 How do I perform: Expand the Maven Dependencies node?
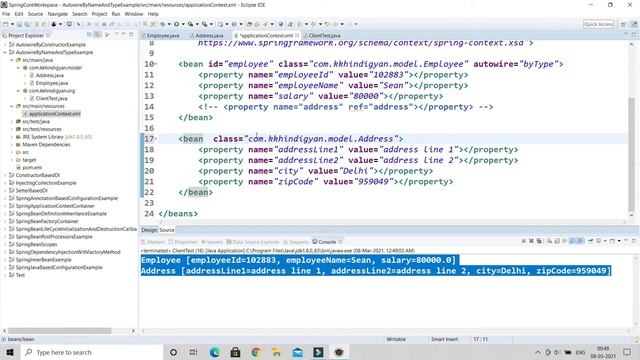coord(11,144)
